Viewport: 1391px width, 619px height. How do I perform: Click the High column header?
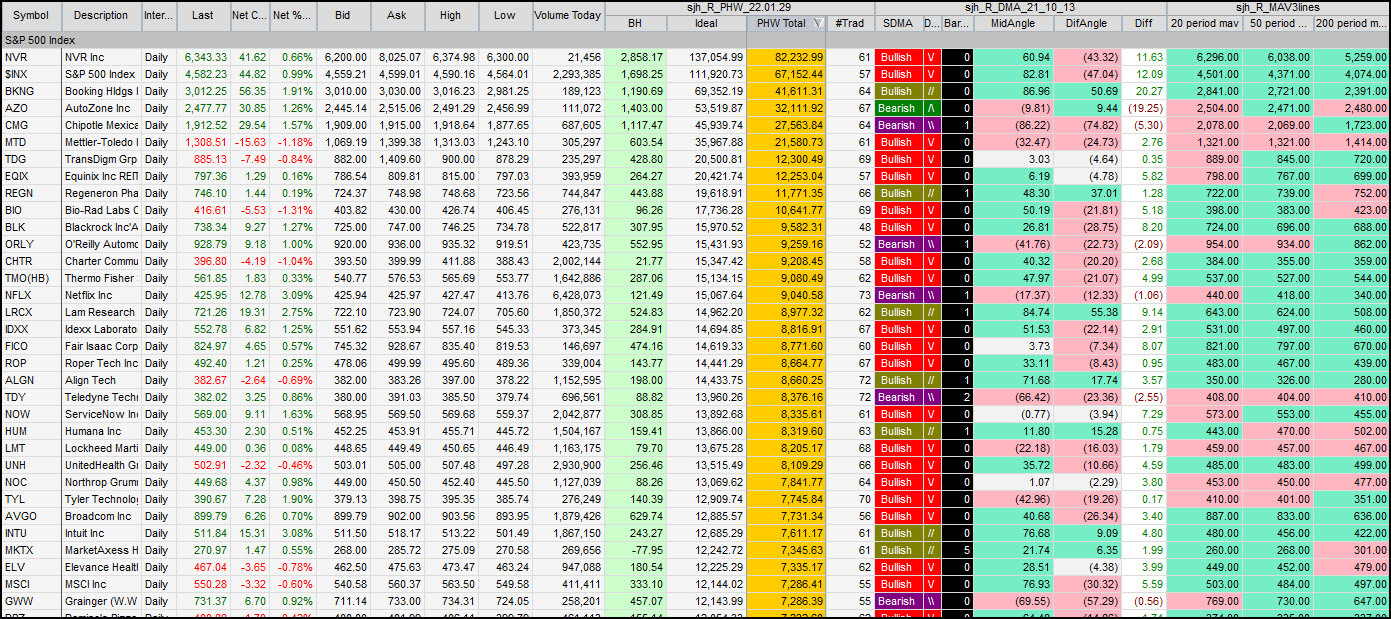(451, 15)
